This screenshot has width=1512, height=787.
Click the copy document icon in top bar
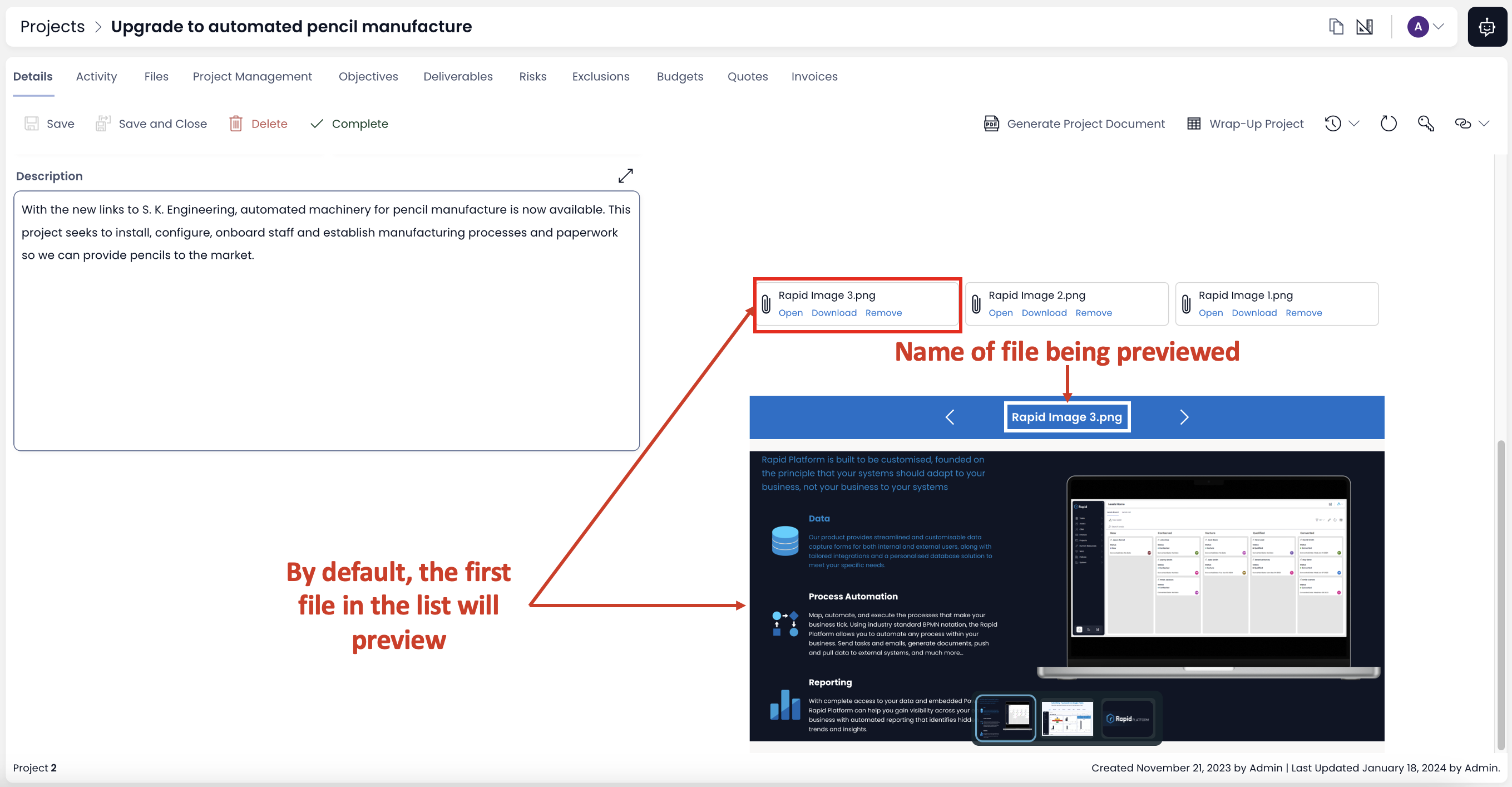[1337, 26]
